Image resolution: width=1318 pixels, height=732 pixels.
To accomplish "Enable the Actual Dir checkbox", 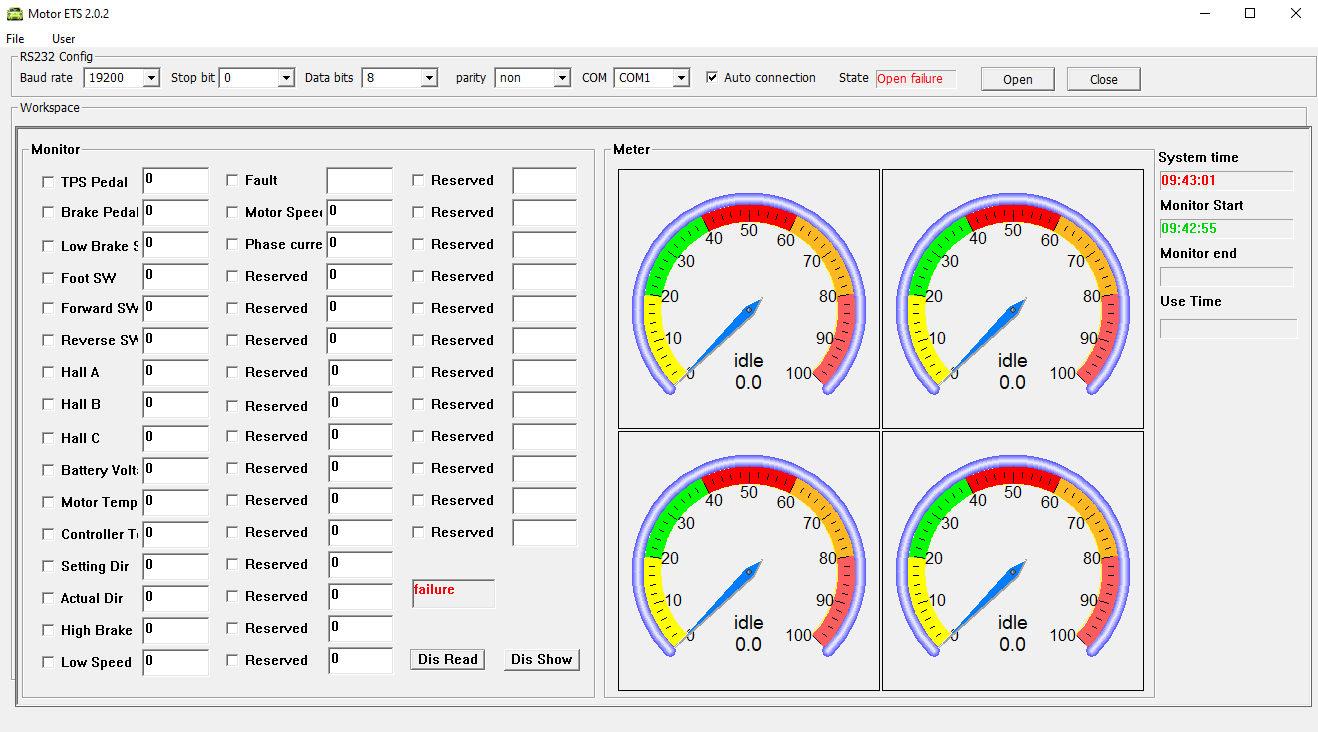I will 48,598.
